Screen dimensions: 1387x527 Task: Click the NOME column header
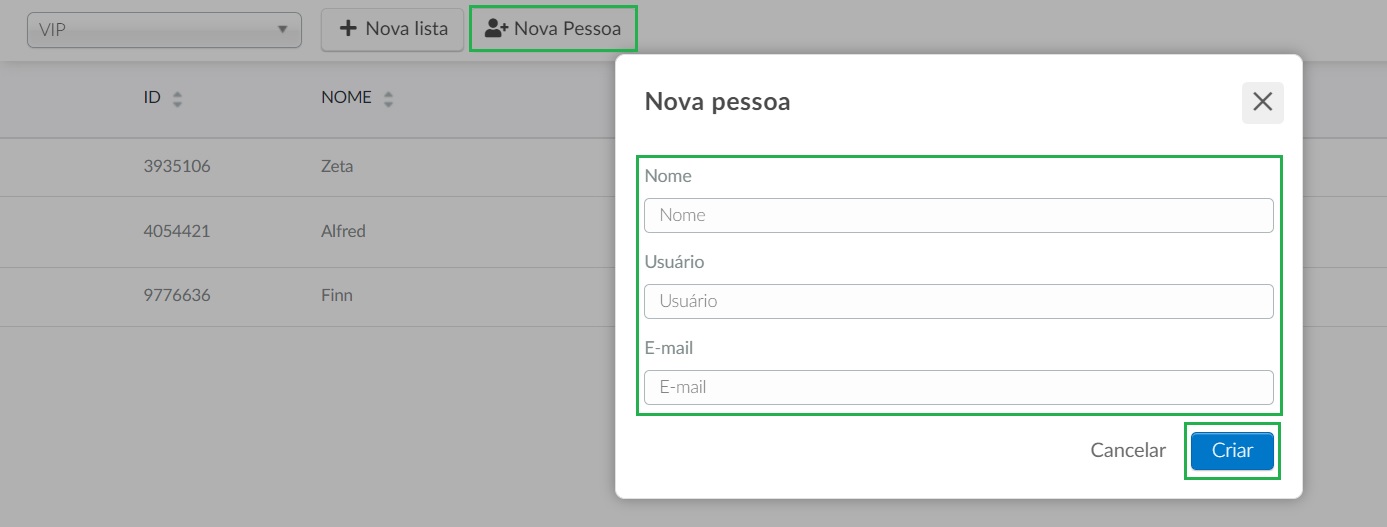346,98
